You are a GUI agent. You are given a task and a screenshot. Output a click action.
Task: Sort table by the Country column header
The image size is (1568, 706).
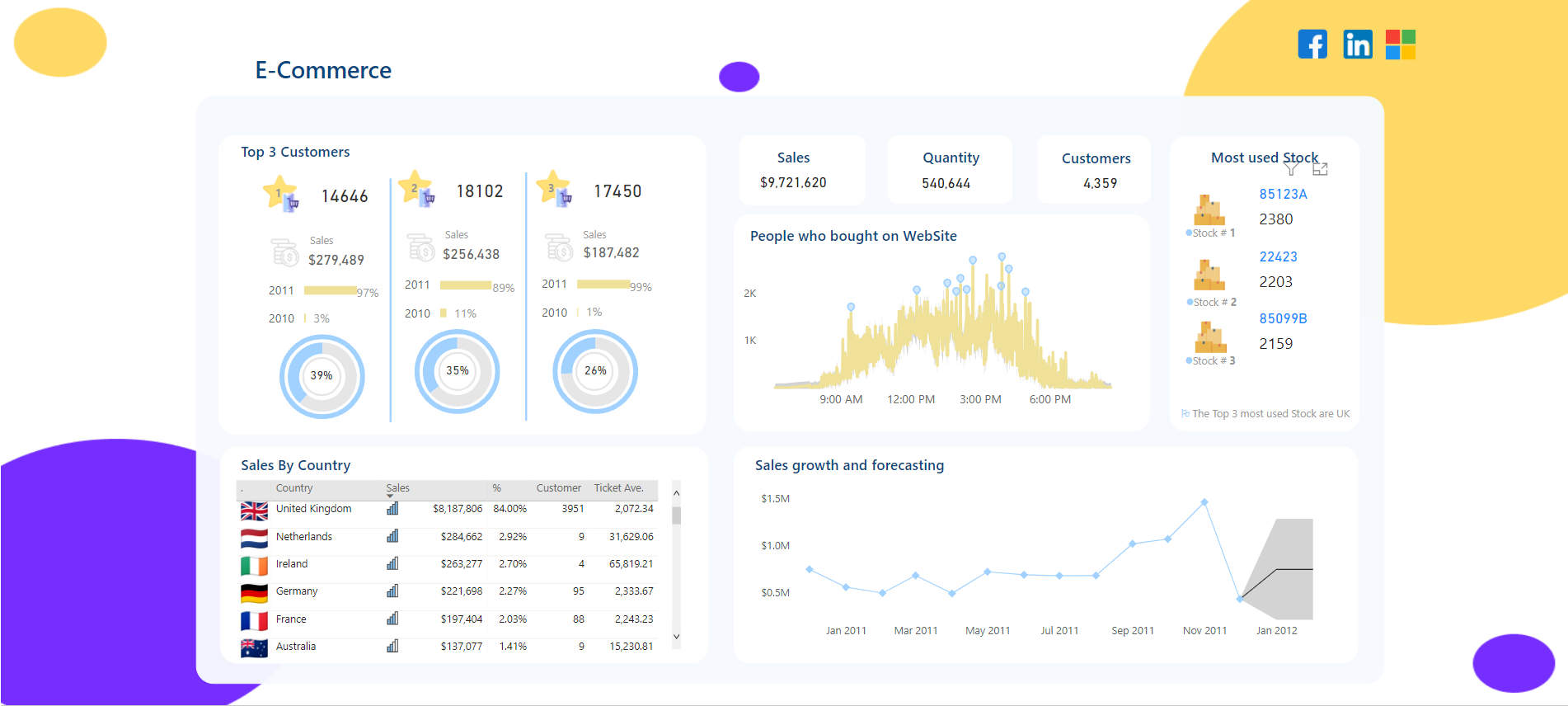294,488
